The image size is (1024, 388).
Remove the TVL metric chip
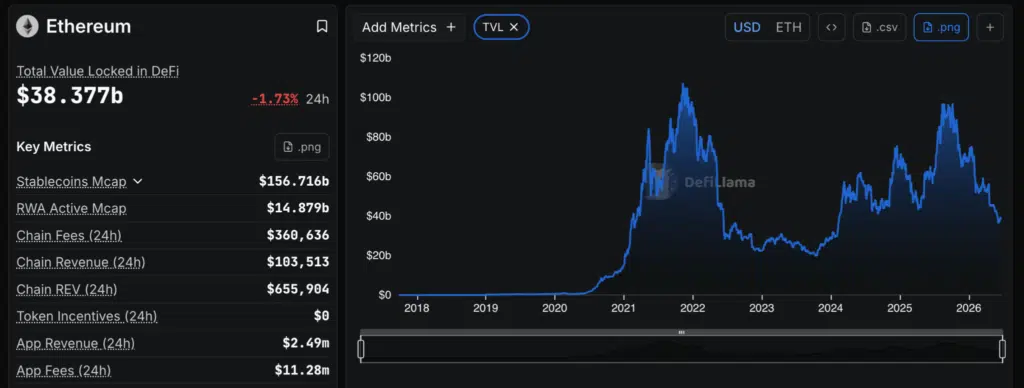514,27
